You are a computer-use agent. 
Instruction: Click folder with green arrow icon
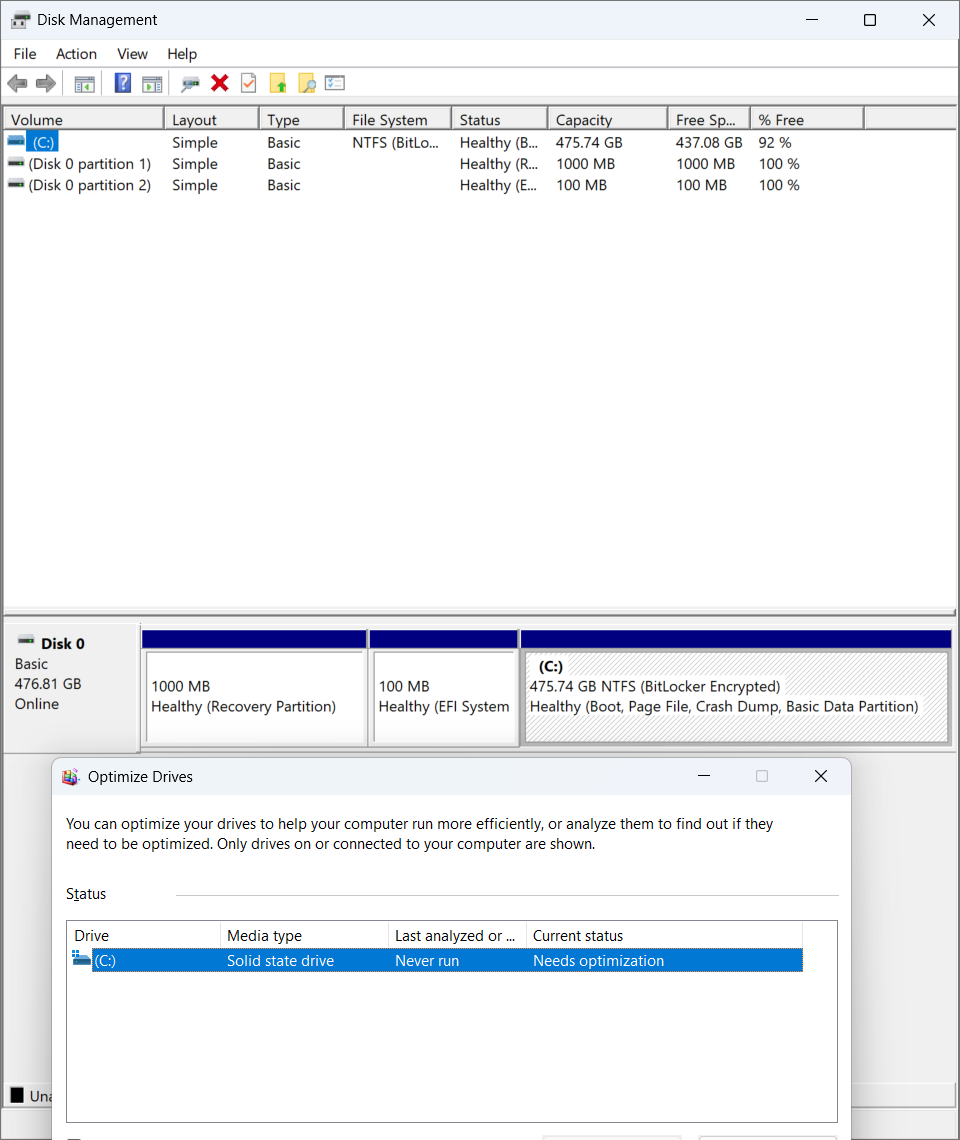click(278, 84)
